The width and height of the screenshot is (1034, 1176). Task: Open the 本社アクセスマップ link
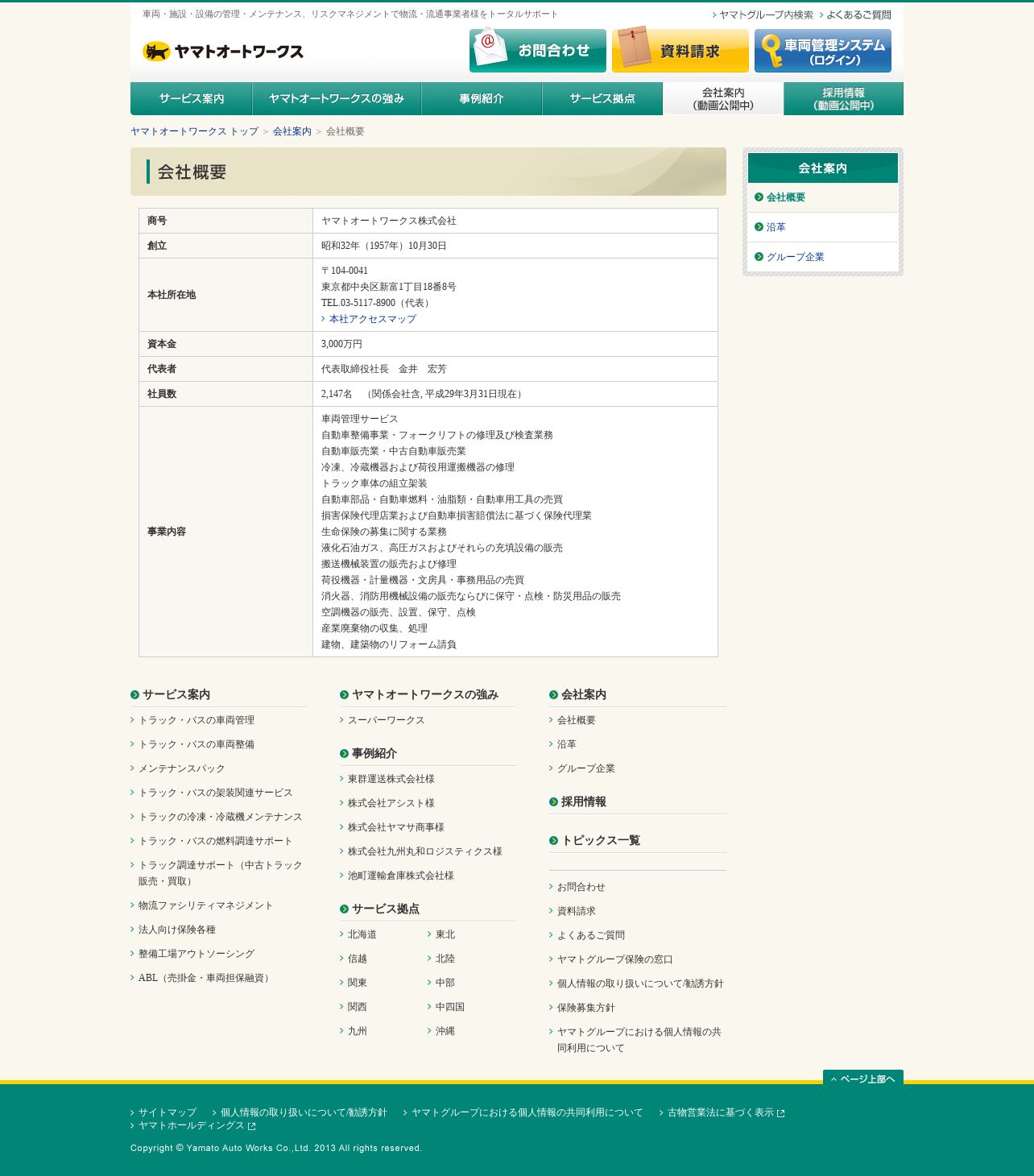coord(373,319)
